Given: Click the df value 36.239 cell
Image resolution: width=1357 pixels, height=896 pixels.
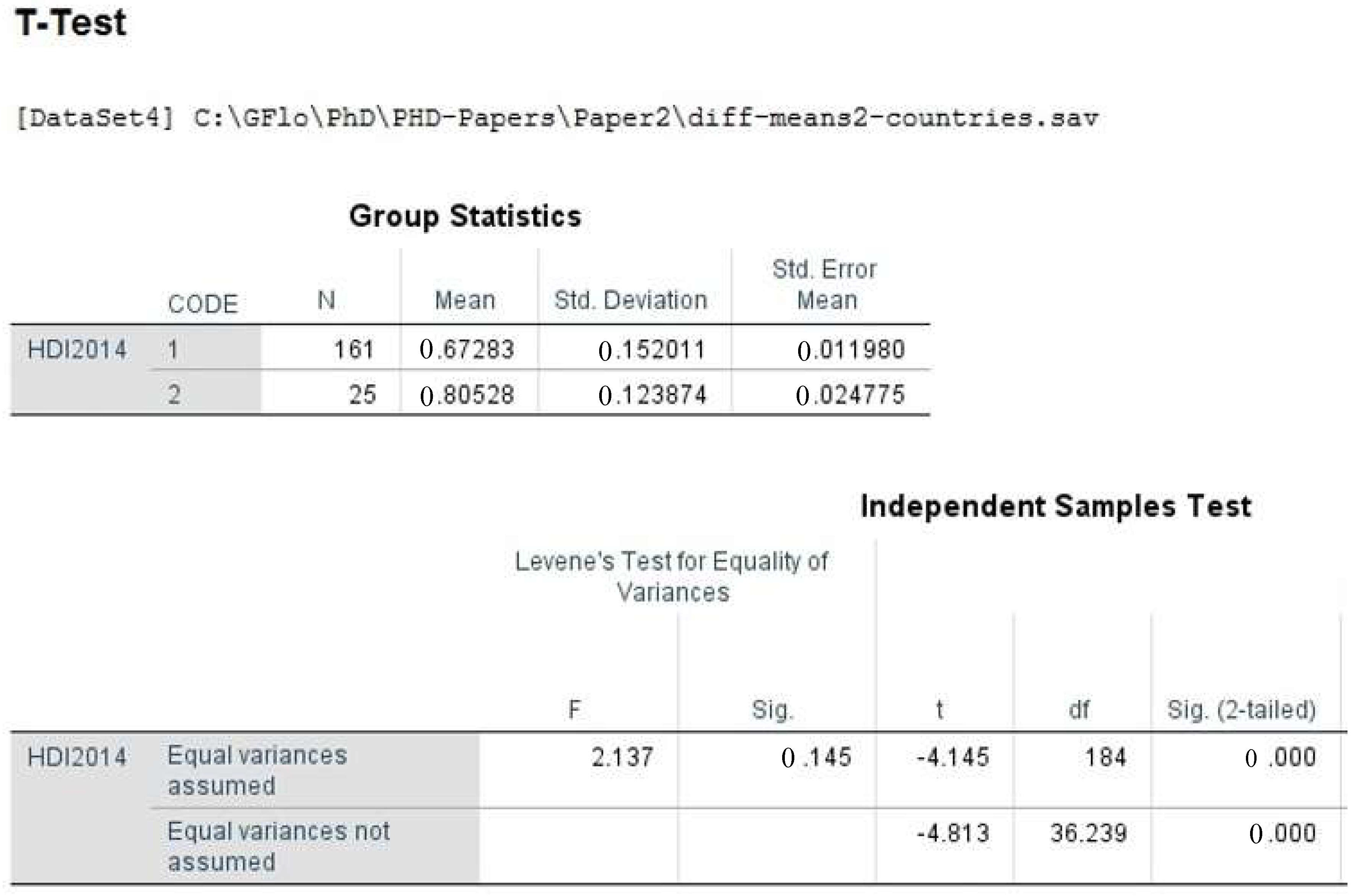Looking at the screenshot, I should pos(1088,834).
